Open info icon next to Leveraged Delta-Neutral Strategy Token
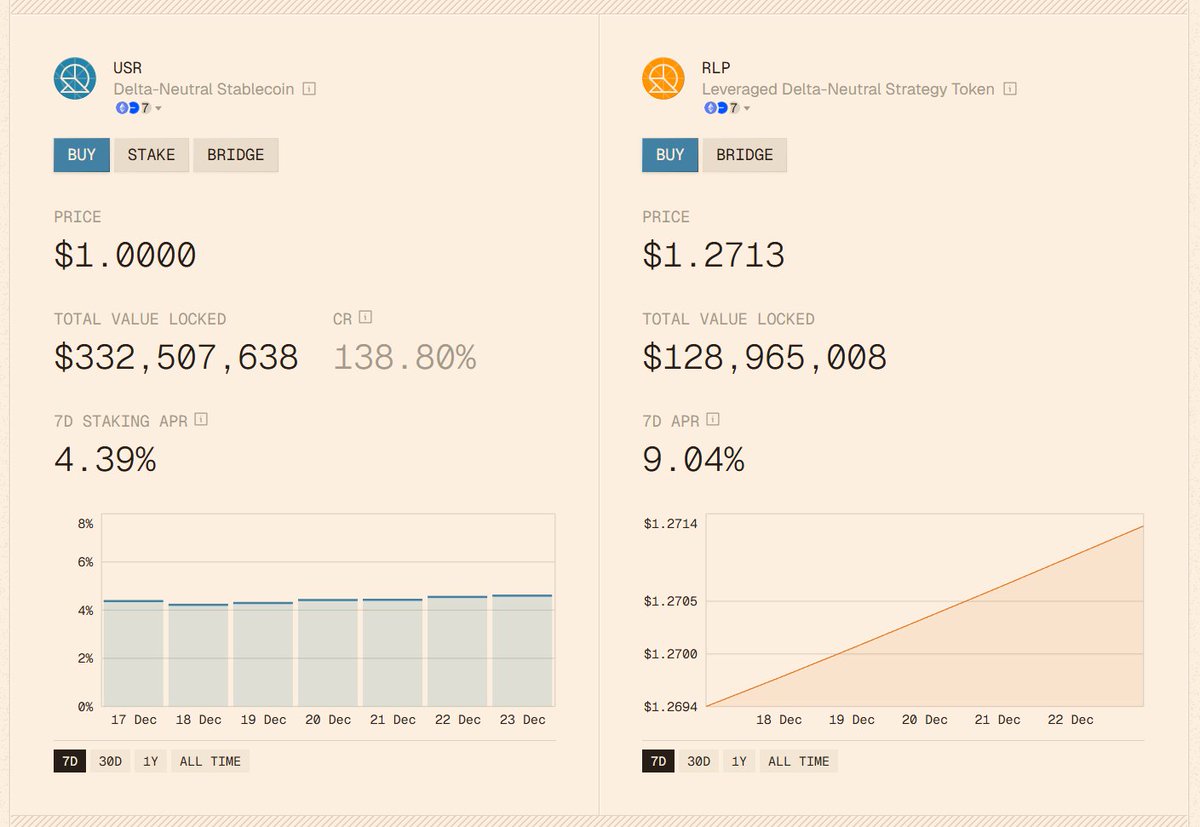 pyautogui.click(x=1010, y=89)
